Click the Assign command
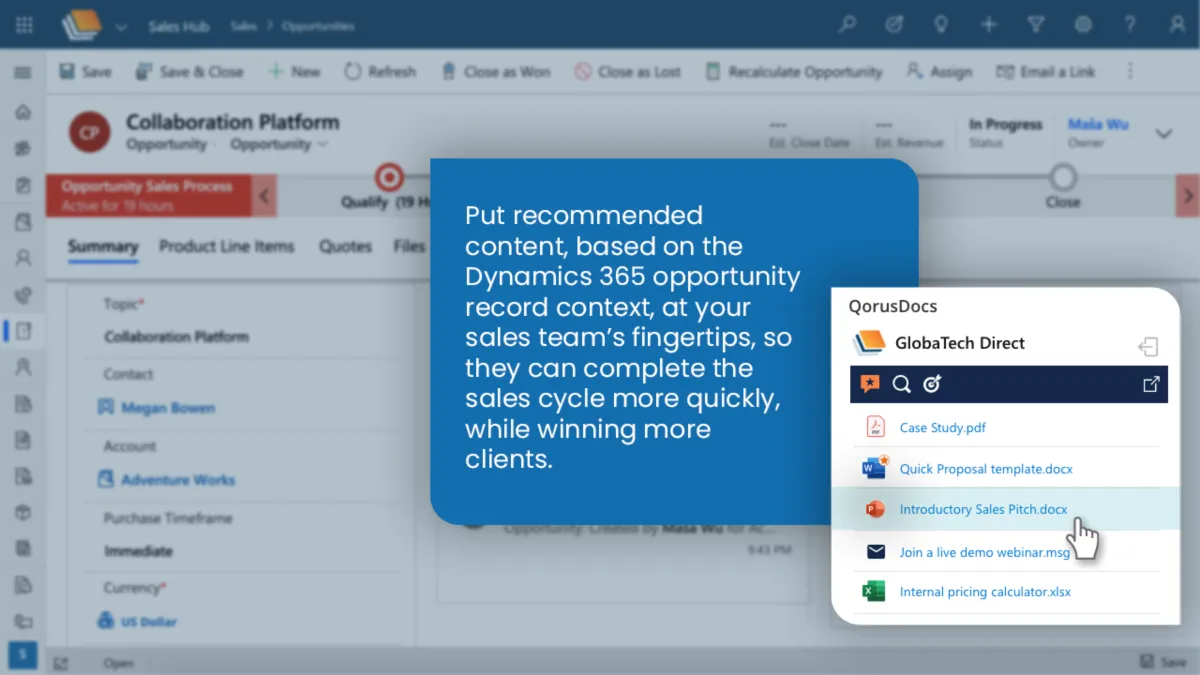The height and width of the screenshot is (675, 1200). (939, 72)
